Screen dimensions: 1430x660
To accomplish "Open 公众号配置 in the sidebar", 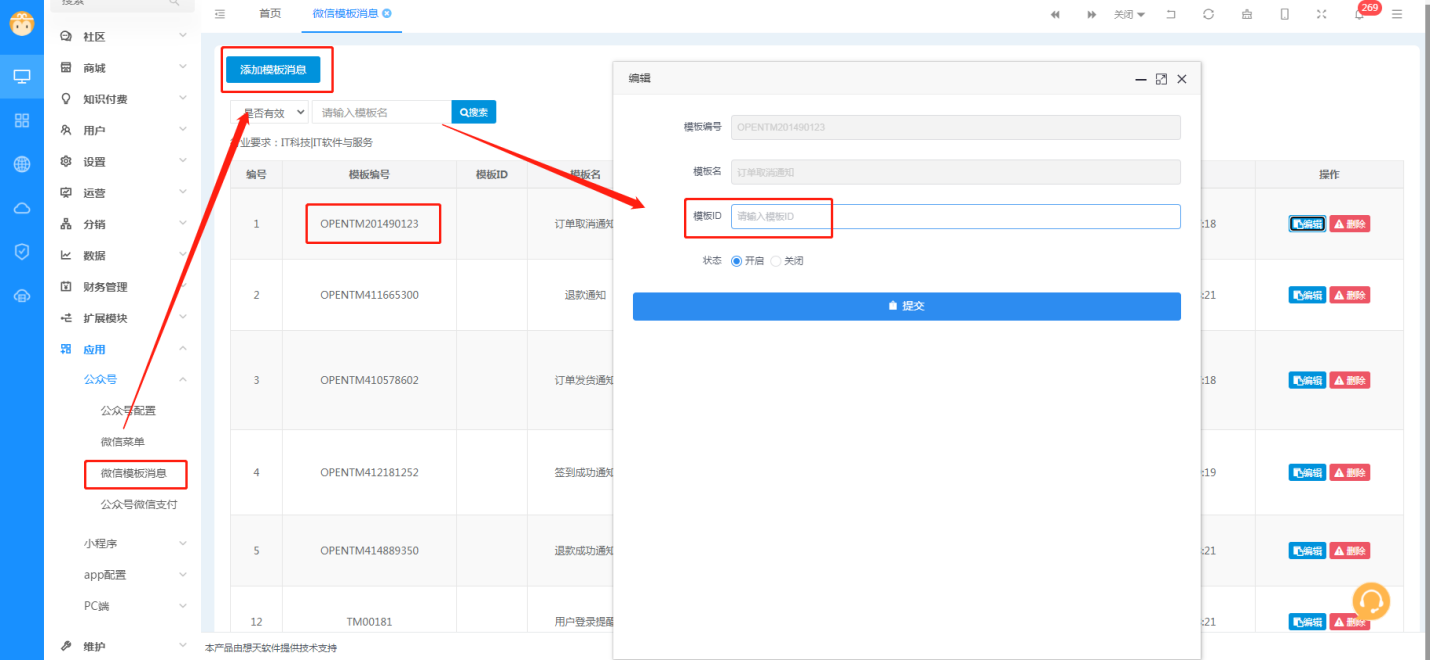I will pyautogui.click(x=128, y=411).
